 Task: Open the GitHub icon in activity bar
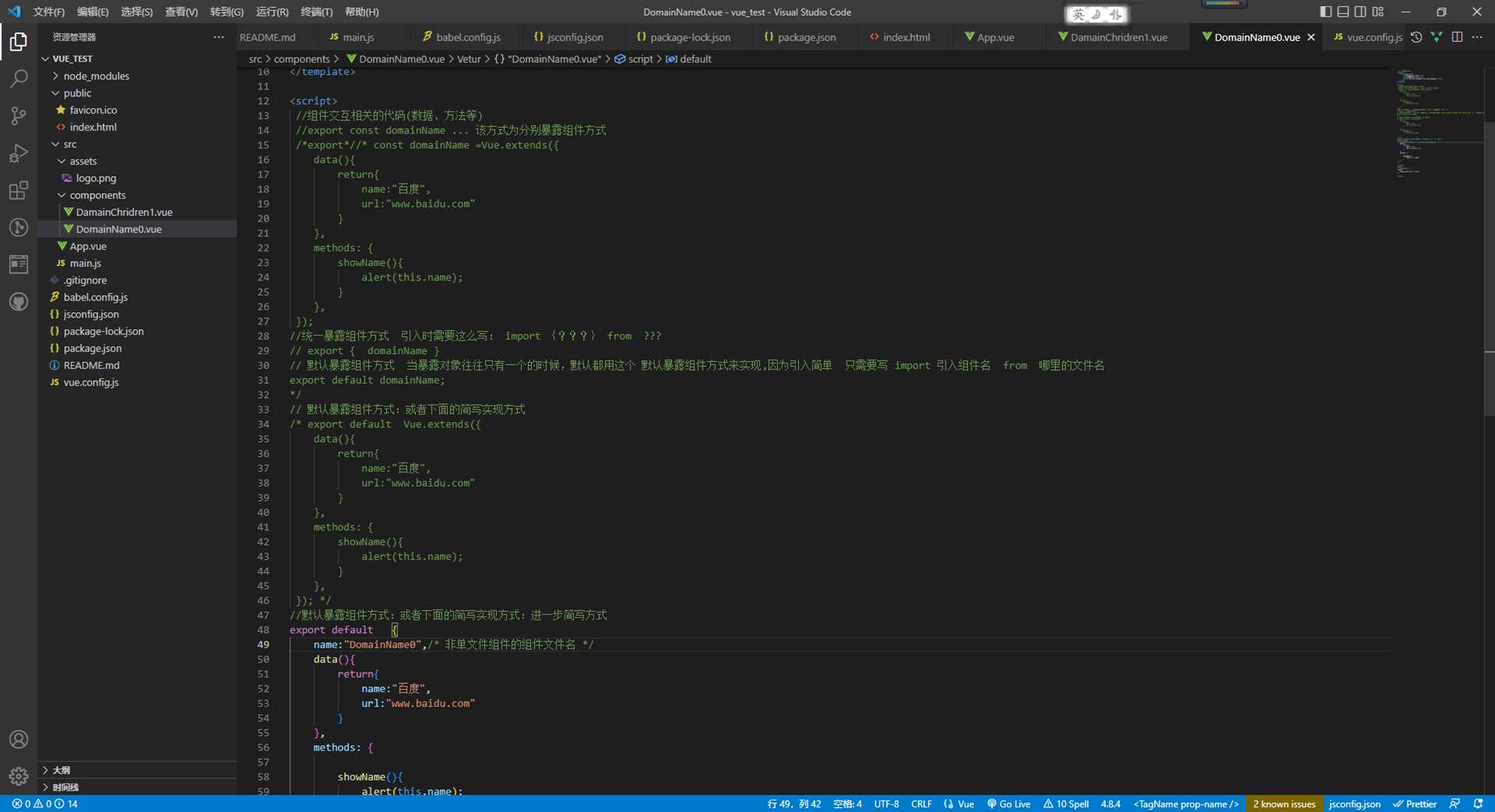coord(19,302)
